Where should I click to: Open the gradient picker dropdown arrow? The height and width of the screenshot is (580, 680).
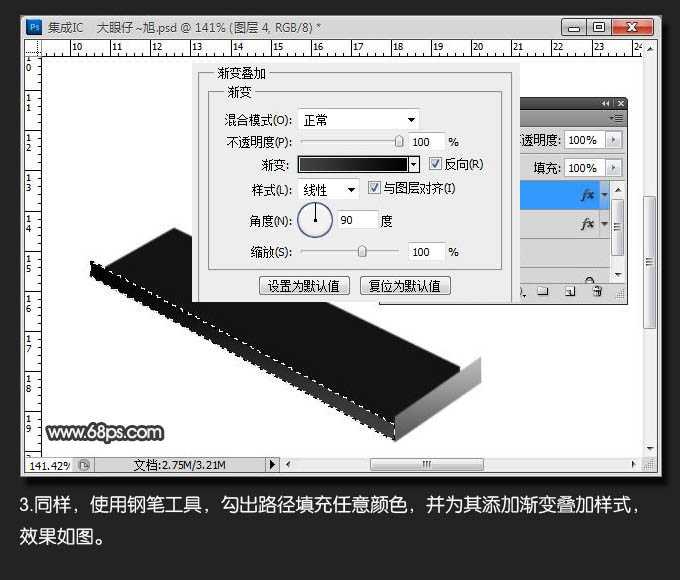pyautogui.click(x=414, y=164)
